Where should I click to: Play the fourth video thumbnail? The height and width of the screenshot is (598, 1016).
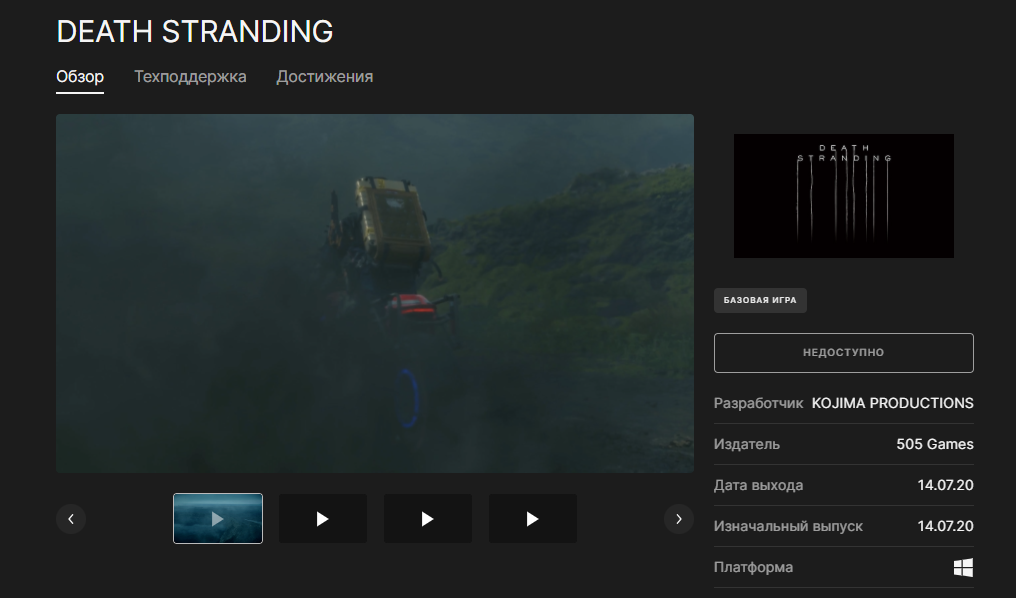pos(533,518)
